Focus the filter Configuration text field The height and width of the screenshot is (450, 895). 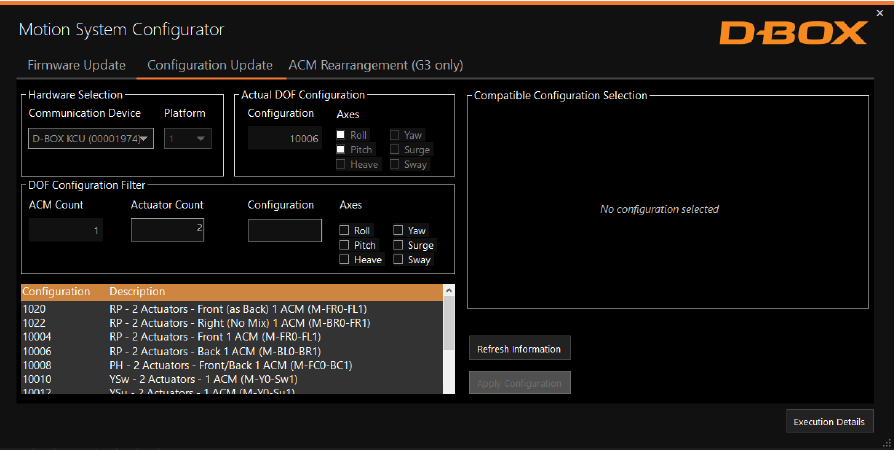click(x=285, y=230)
